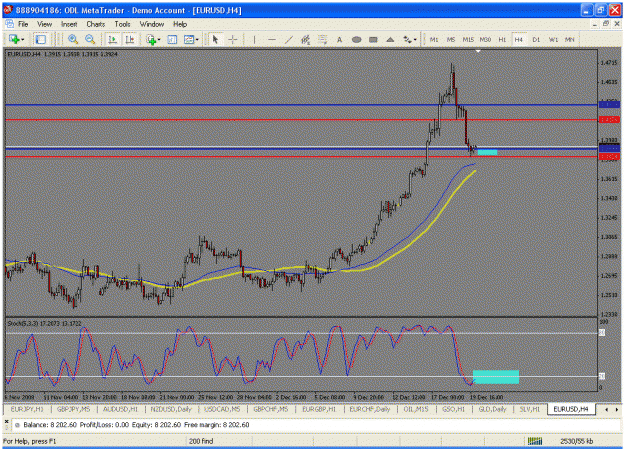
Task: Switch to GBPCHF,M5 chart tab
Action: [x=271, y=409]
